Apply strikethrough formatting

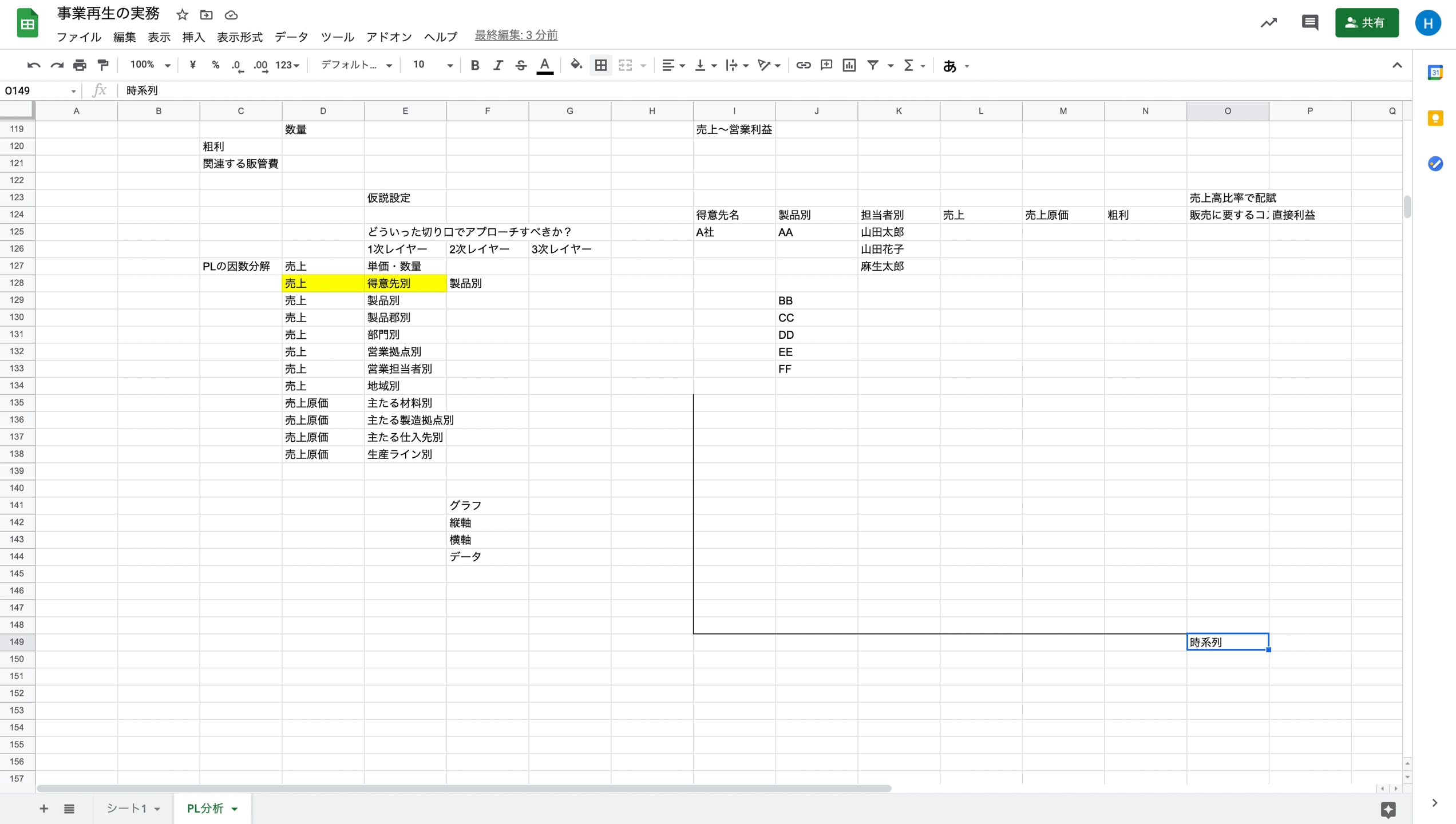[520, 65]
